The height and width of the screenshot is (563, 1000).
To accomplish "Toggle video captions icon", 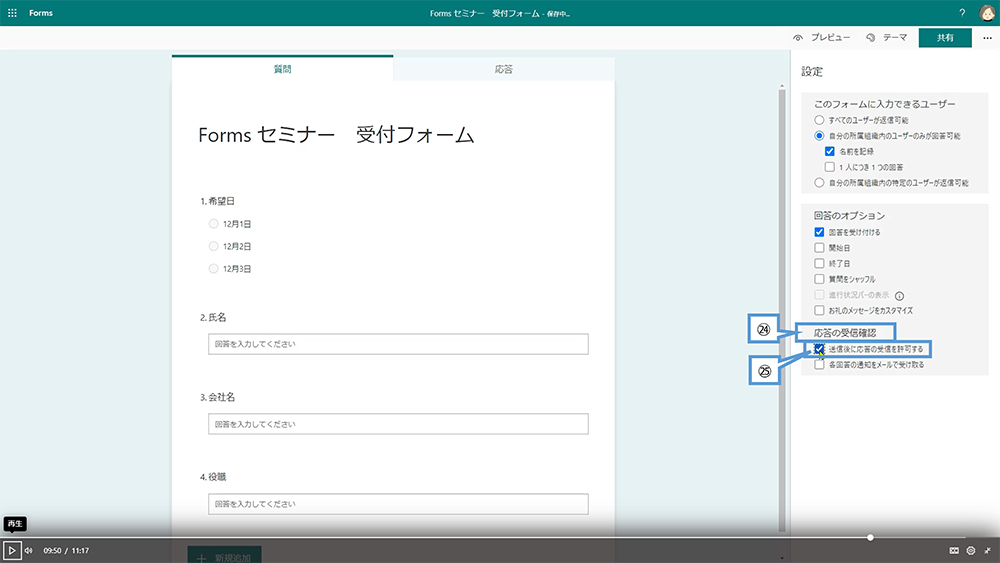I will [954, 550].
